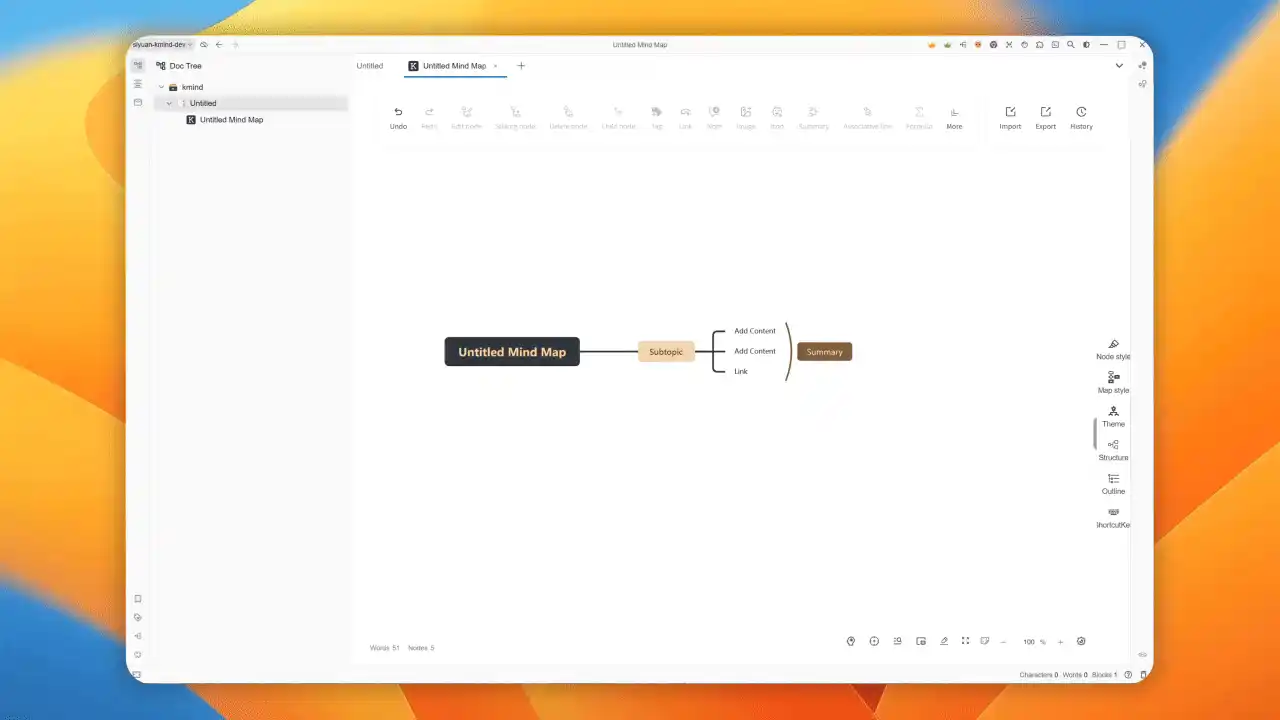Click the Import button
This screenshot has width=1280, height=720.
point(1010,117)
